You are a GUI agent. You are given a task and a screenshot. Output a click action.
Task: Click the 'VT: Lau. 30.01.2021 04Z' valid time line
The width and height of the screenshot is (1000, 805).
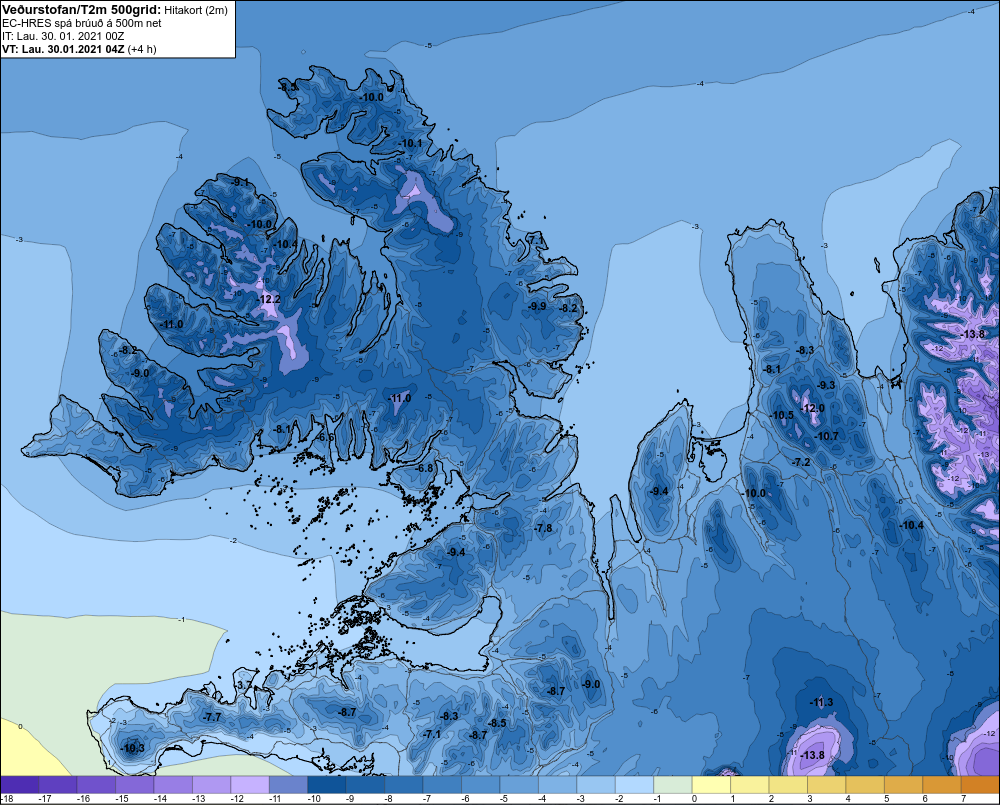click(63, 49)
